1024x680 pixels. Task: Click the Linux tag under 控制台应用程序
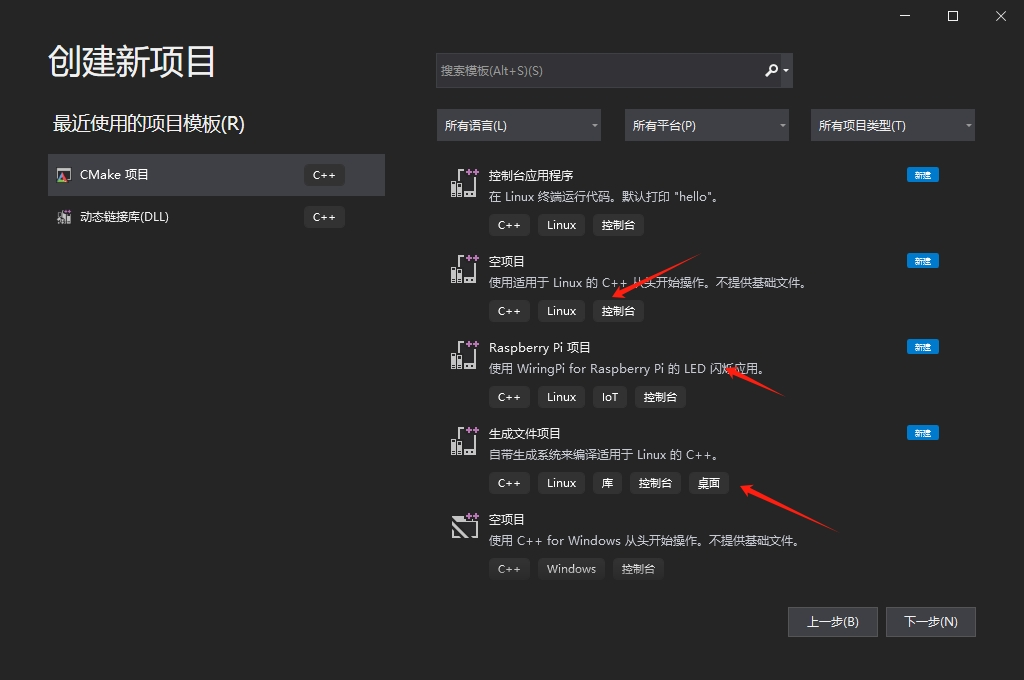click(562, 225)
